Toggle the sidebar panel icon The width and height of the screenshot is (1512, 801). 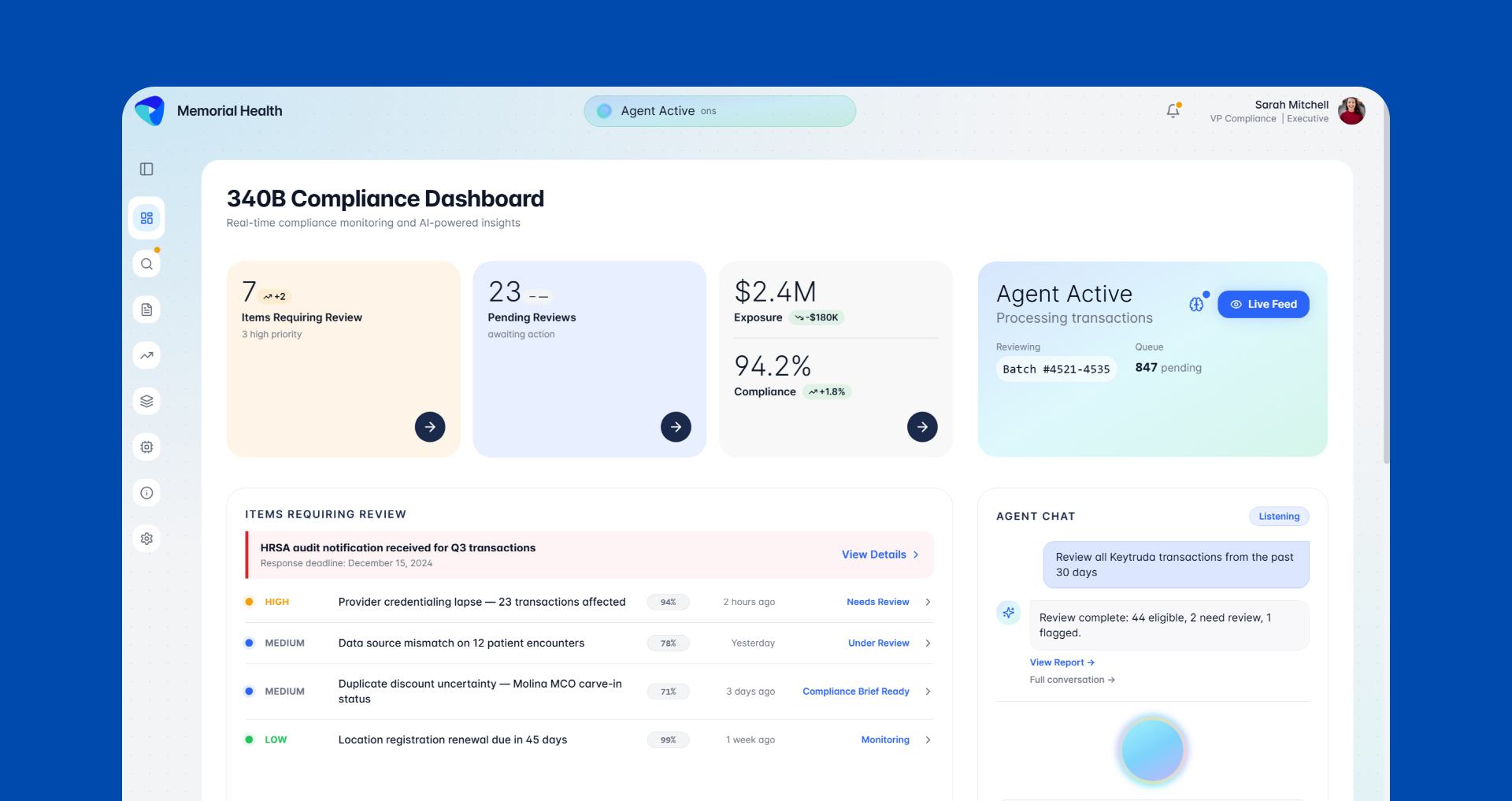146,169
